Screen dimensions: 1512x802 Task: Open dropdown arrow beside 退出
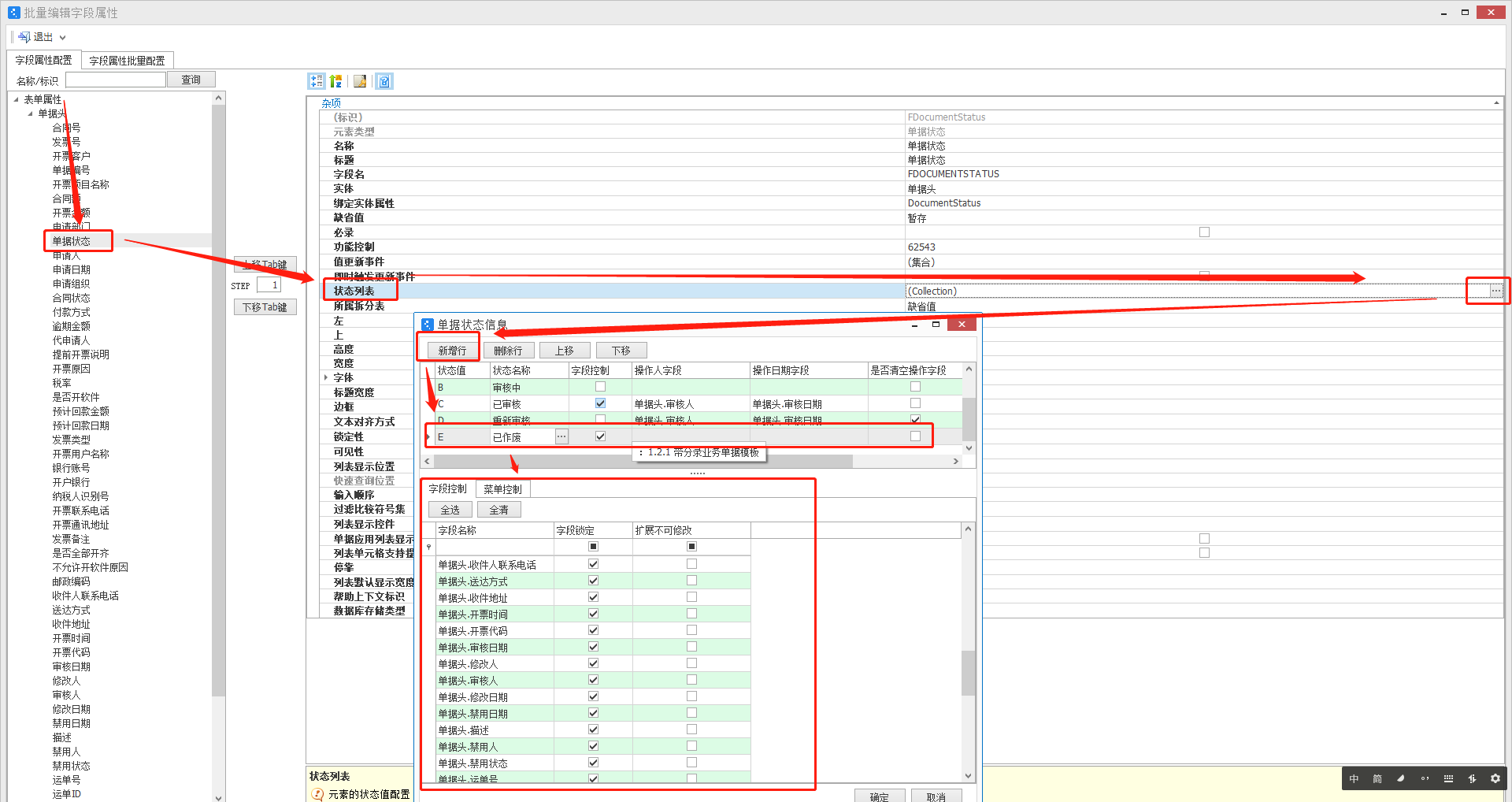click(x=62, y=36)
